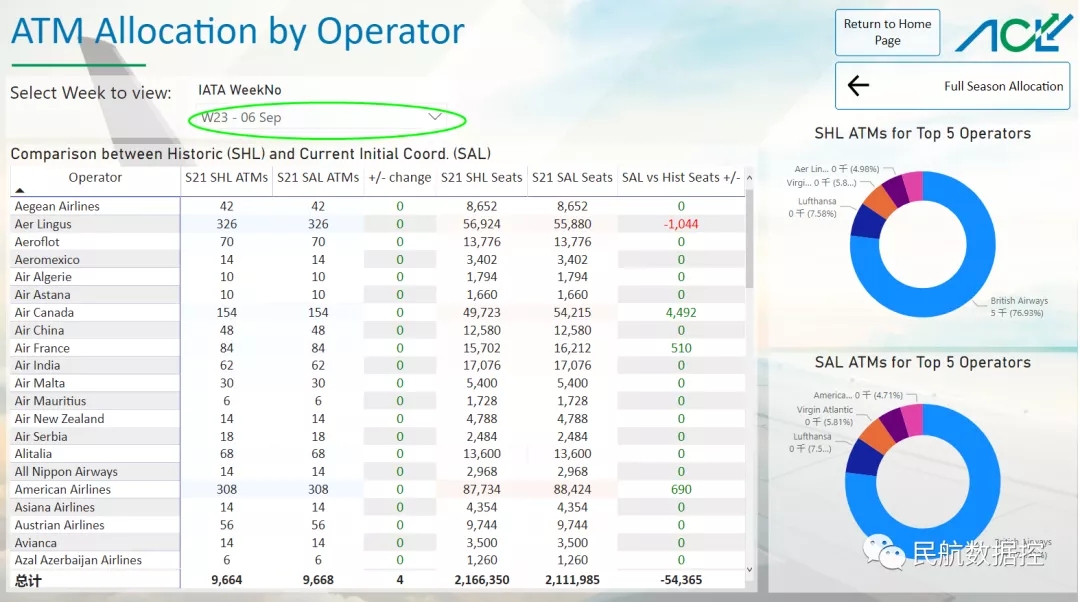This screenshot has height=602, width=1080.
Task: Open the IATA WeekNo dropdown
Action: tap(322, 118)
